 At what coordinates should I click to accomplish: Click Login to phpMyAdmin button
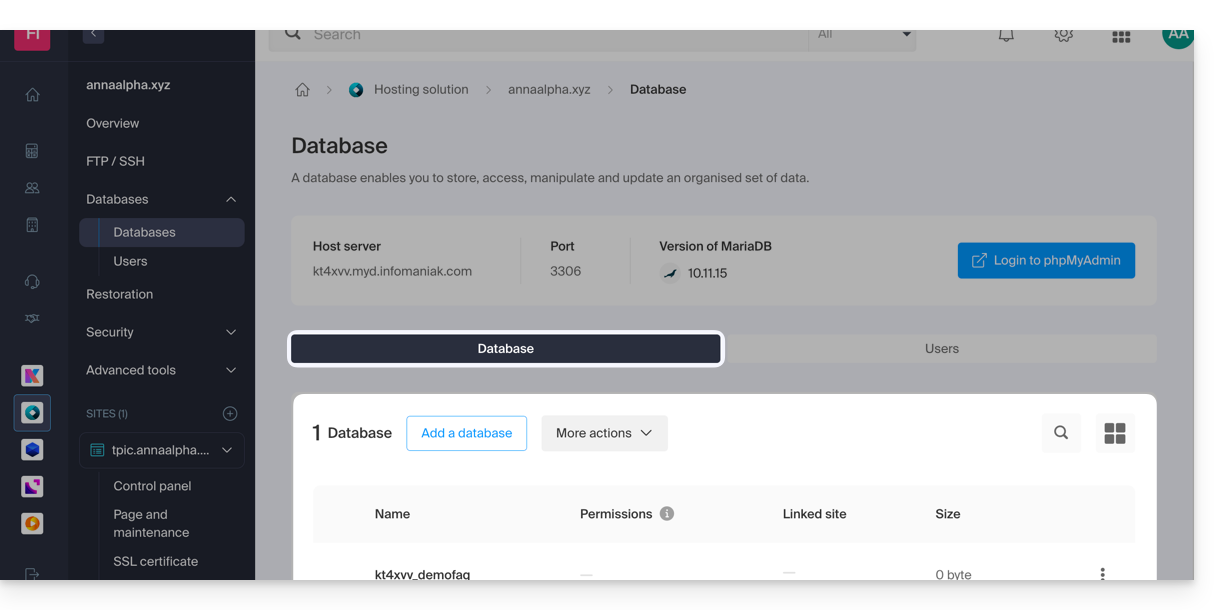(x=1046, y=260)
